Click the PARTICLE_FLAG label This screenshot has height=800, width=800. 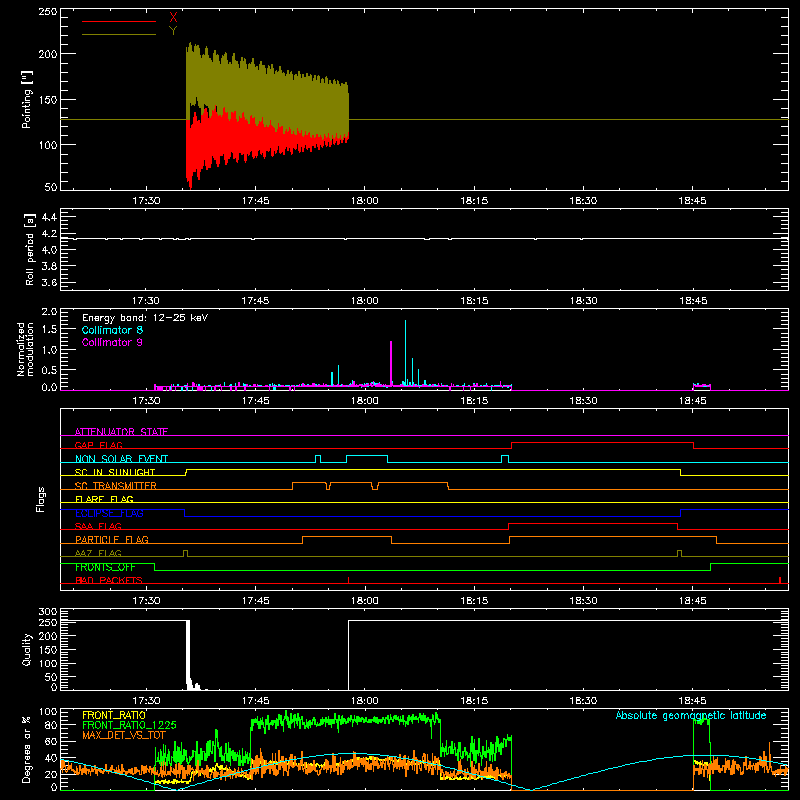click(x=112, y=540)
